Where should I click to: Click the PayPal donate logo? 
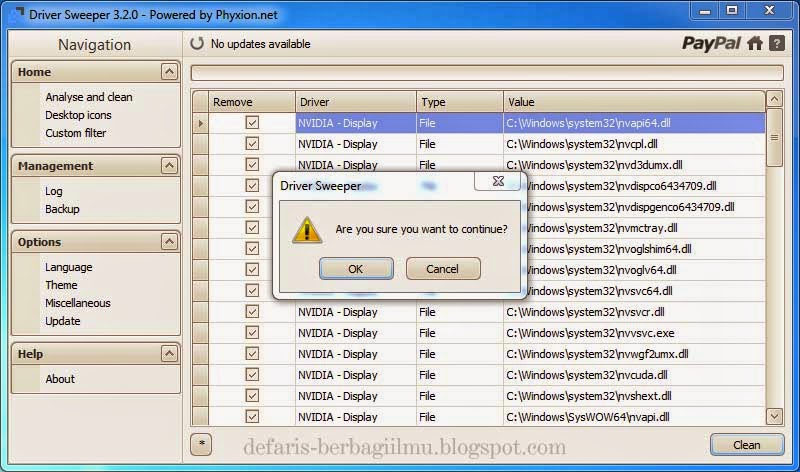point(712,43)
